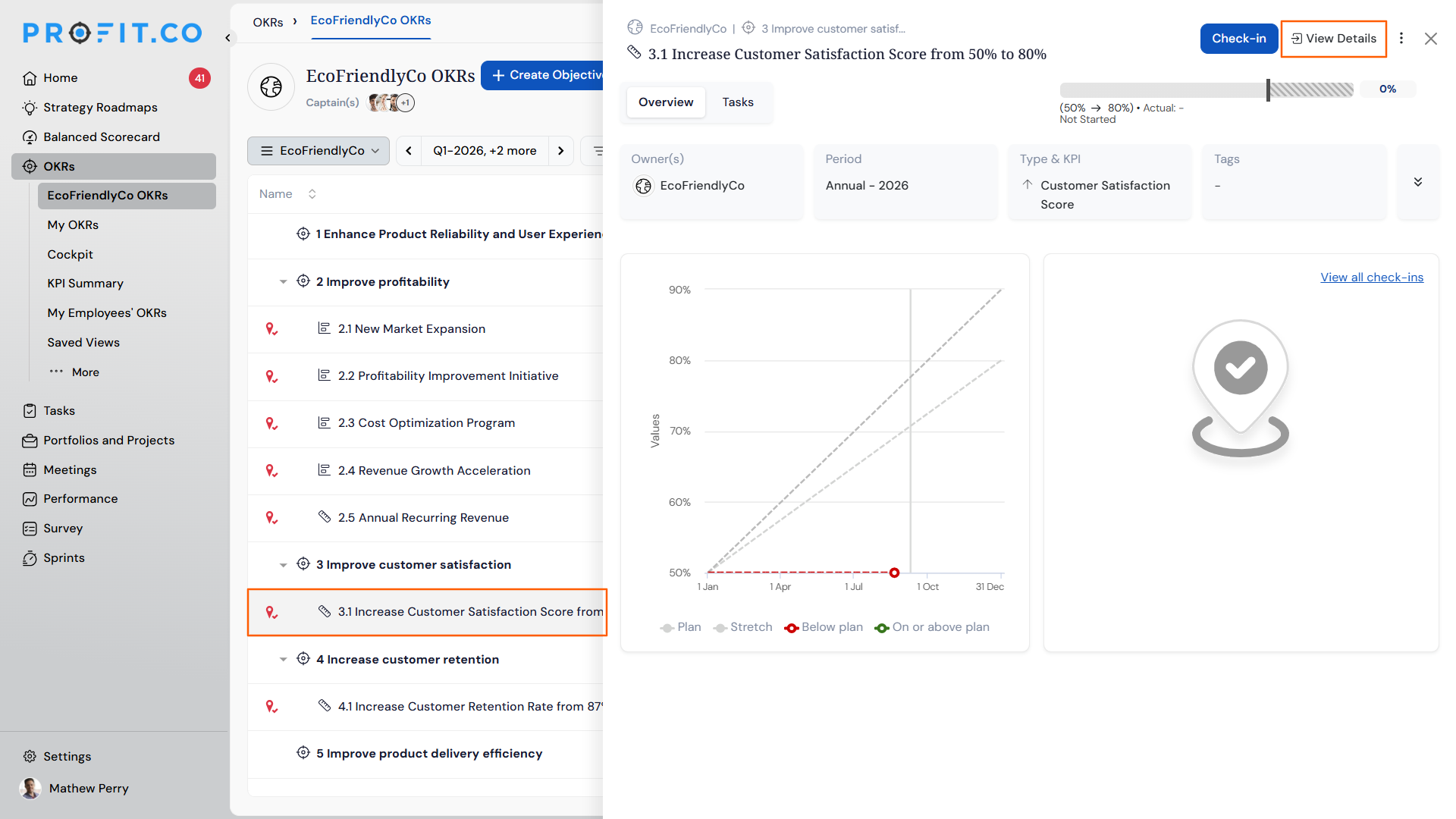The image size is (1456, 819).
Task: Open the View all check-ins link
Action: [x=1372, y=278]
